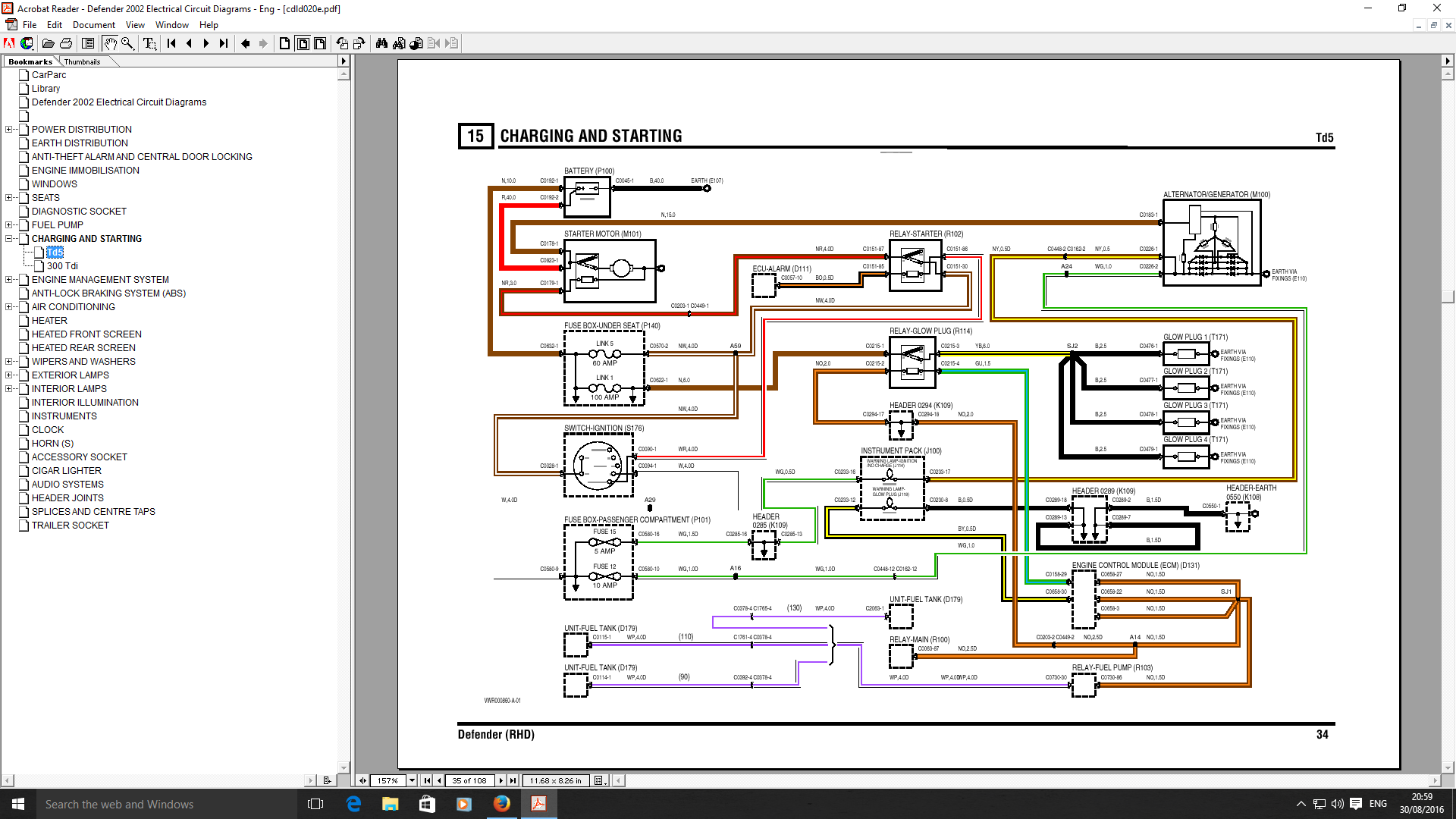
Task: Select the Text Select tool
Action: 149,43
